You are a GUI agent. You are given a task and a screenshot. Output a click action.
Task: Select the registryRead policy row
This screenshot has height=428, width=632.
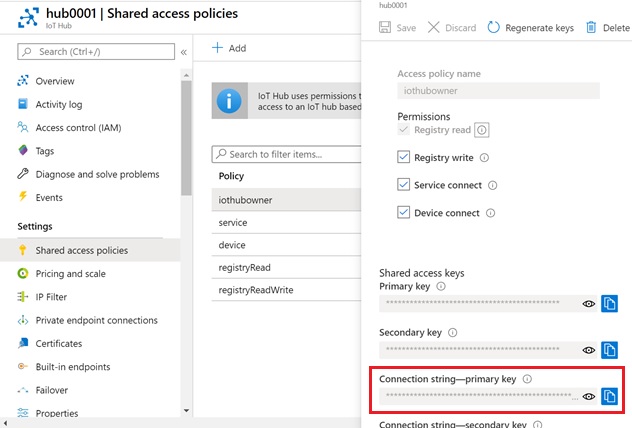286,267
